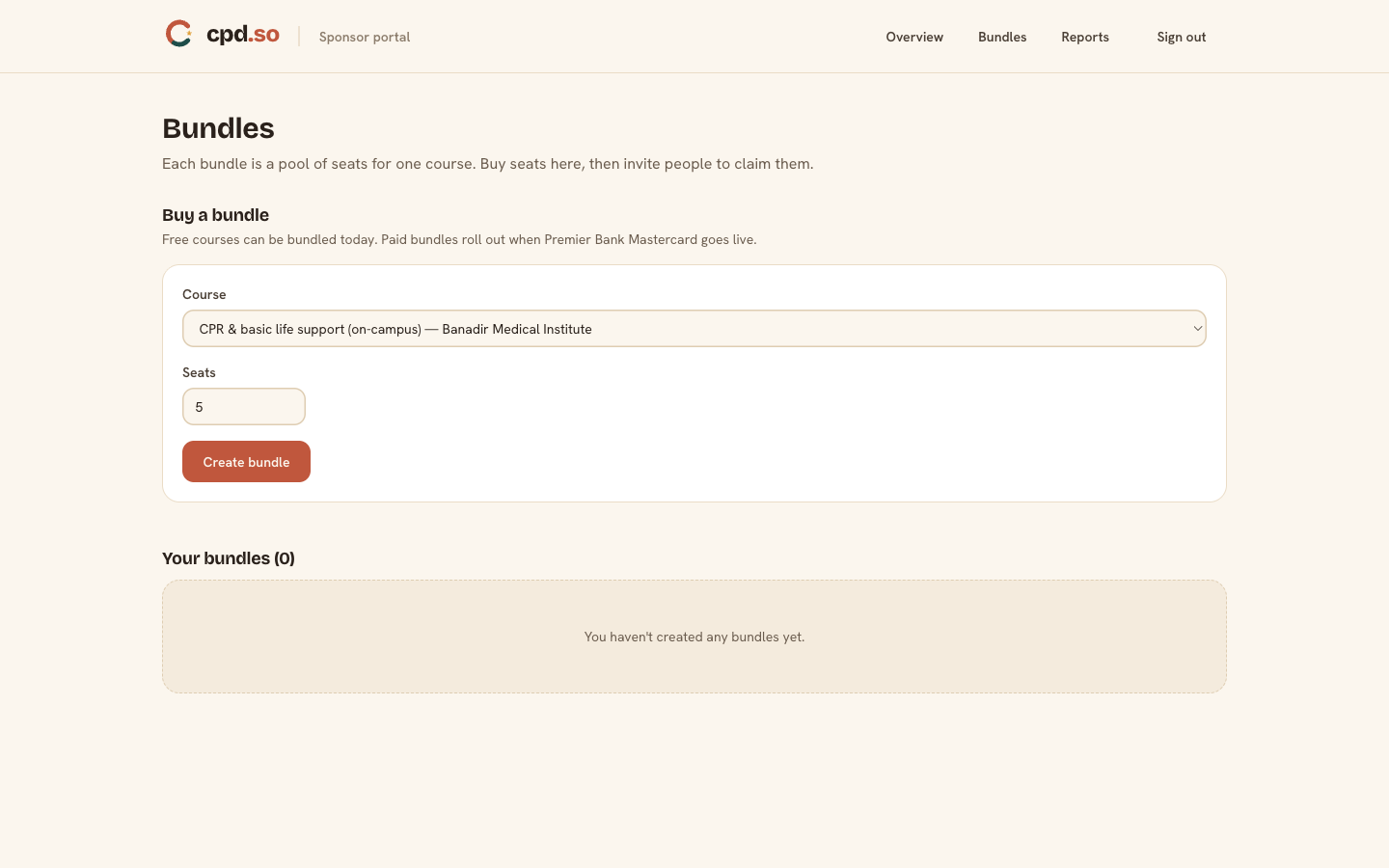1389x868 pixels.
Task: Click the 'Each bundle is a pool' description
Action: click(x=488, y=164)
